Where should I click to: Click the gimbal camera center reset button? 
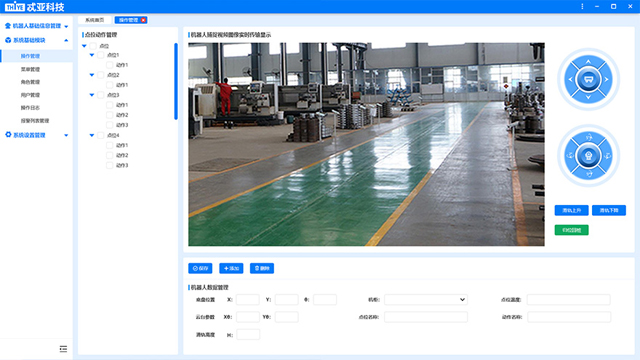[588, 155]
